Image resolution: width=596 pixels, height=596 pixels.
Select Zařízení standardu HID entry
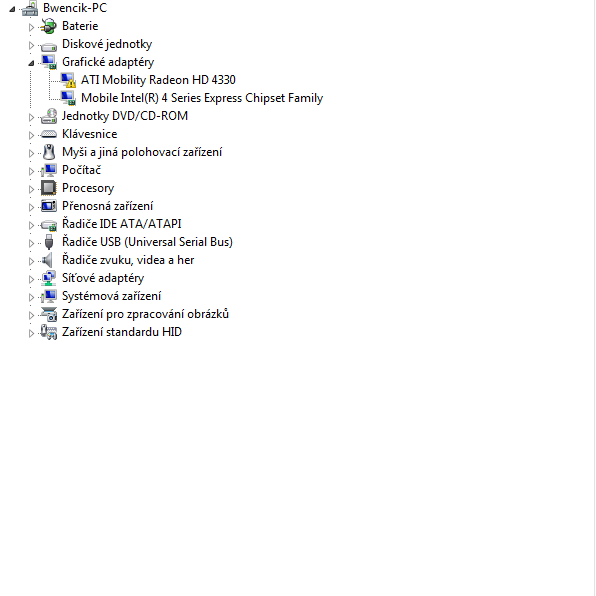pos(122,332)
